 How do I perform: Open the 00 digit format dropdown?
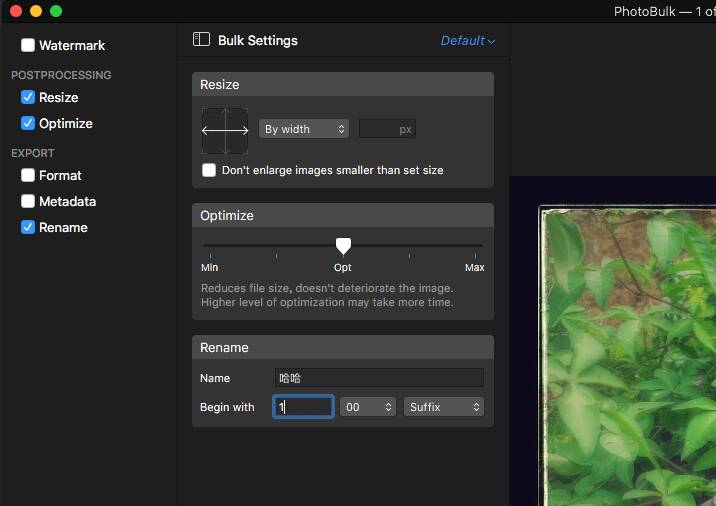(x=368, y=407)
